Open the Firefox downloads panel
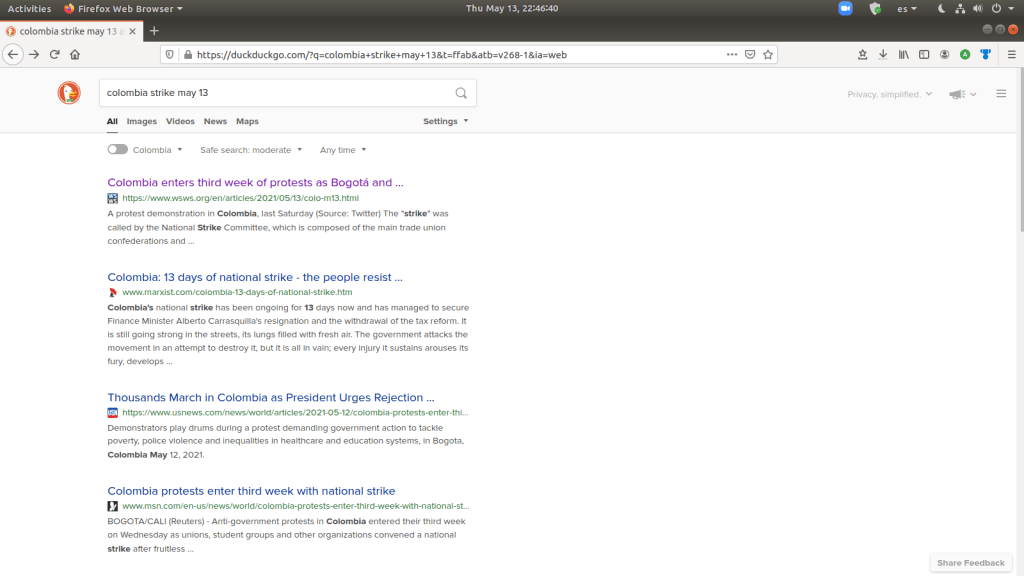This screenshot has width=1024, height=576. [883, 54]
